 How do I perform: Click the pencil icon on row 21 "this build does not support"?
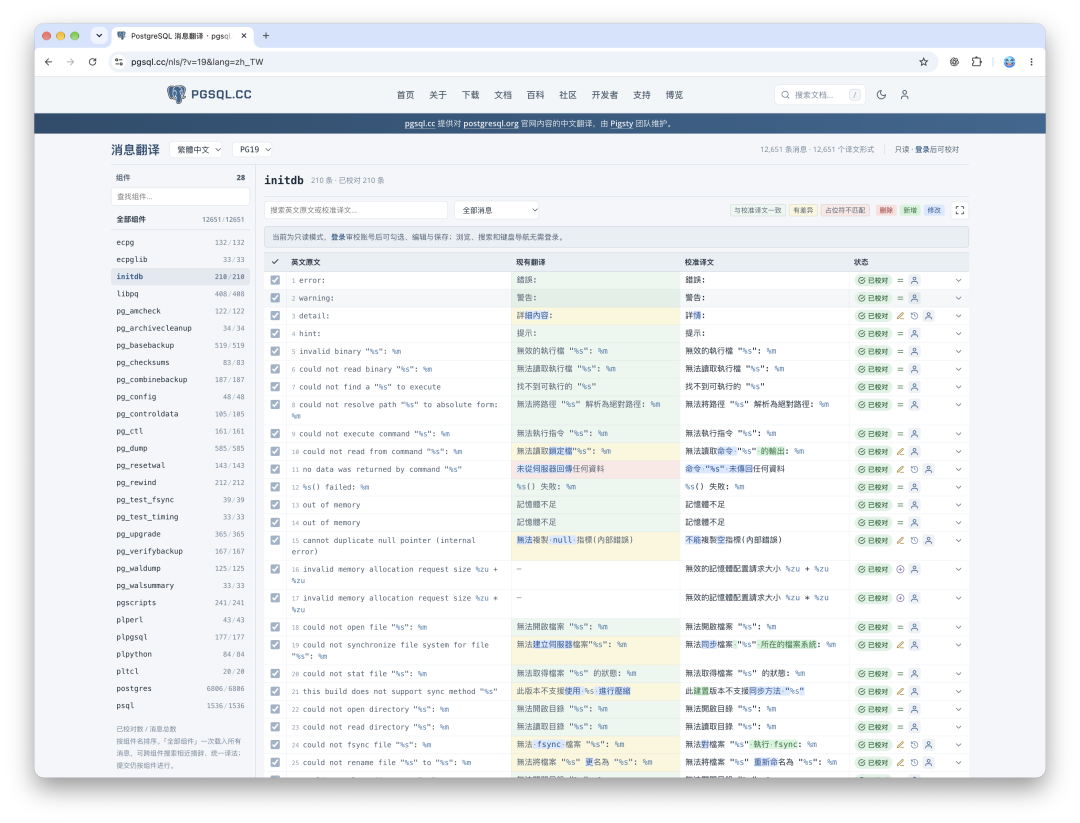click(900, 691)
